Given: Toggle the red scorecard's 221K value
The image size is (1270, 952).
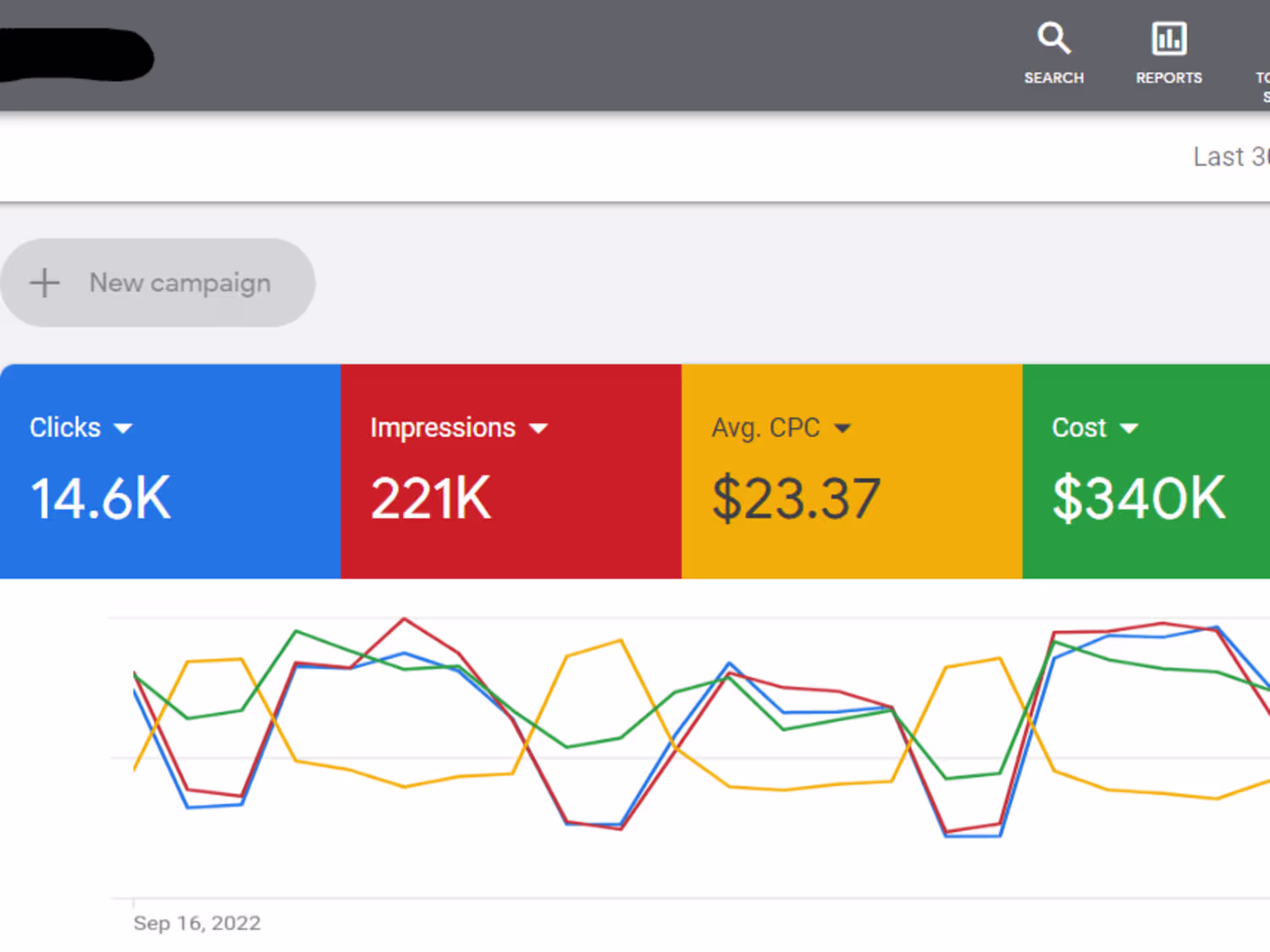Looking at the screenshot, I should (x=431, y=498).
